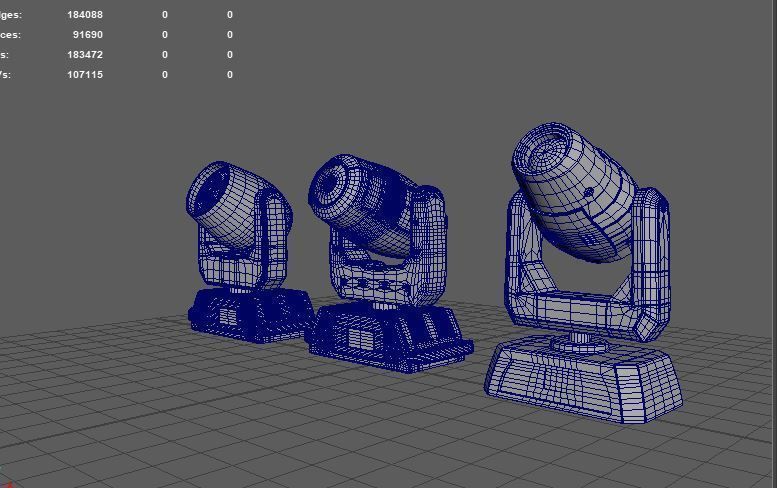
Task: Click the triangle count value 183472
Action: pyautogui.click(x=85, y=54)
